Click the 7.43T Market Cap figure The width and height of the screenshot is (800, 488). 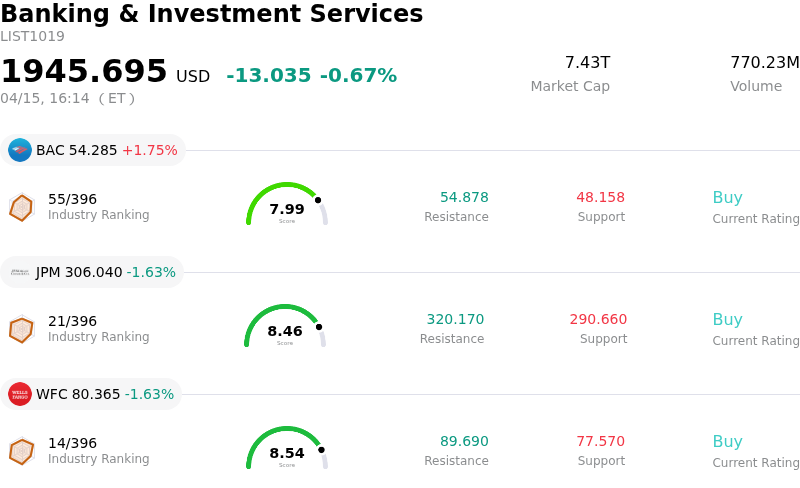(587, 63)
